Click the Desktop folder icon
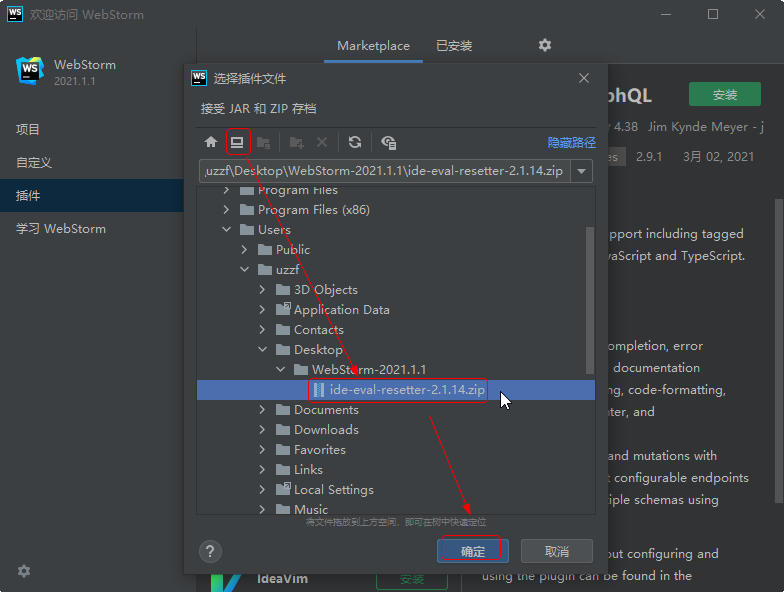The image size is (784, 592). coord(283,350)
